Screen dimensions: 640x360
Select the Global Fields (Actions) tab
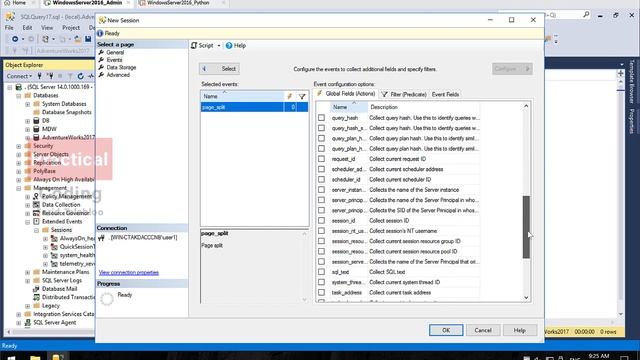346,94
